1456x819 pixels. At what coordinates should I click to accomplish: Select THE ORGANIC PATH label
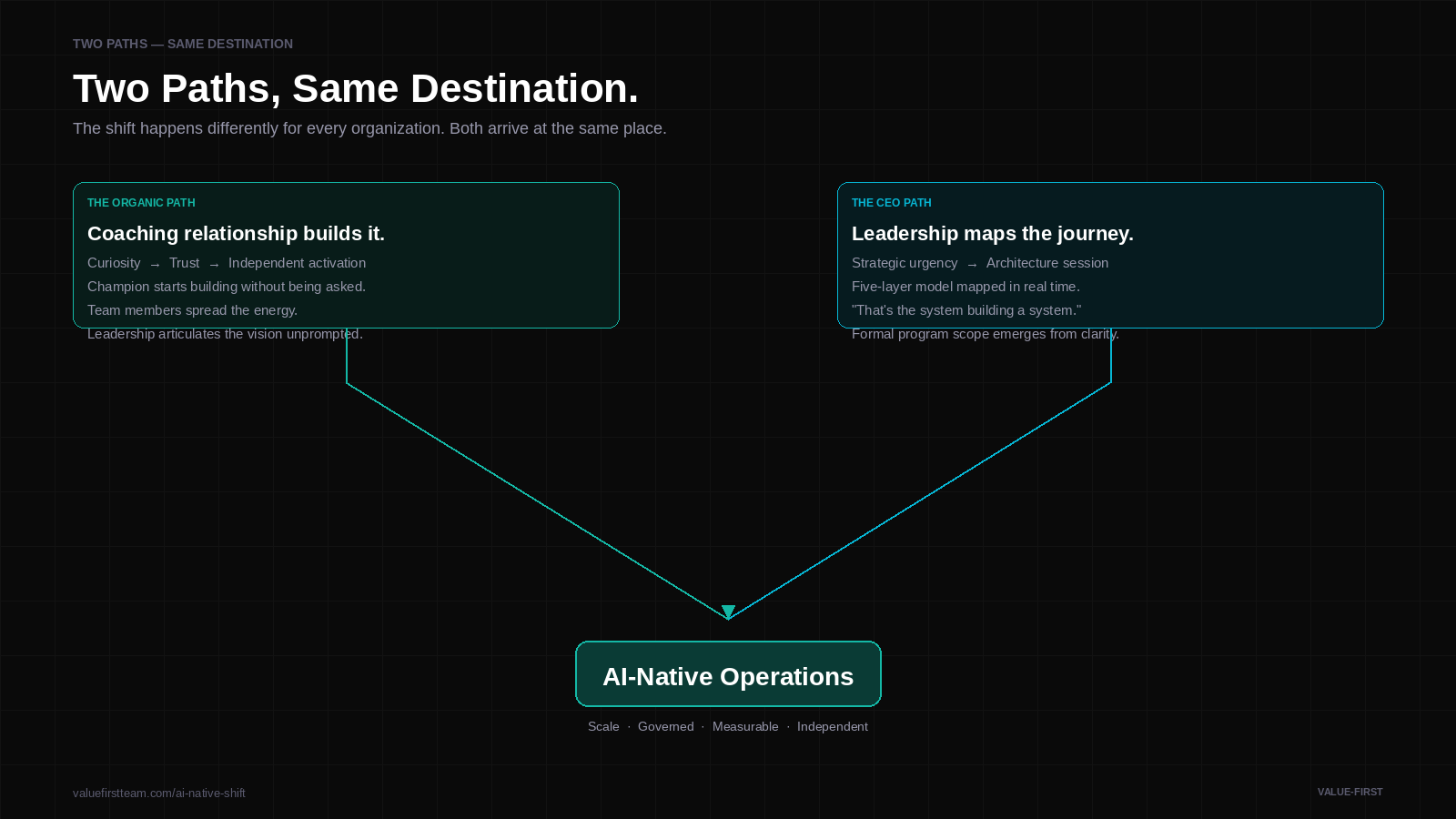pos(141,203)
